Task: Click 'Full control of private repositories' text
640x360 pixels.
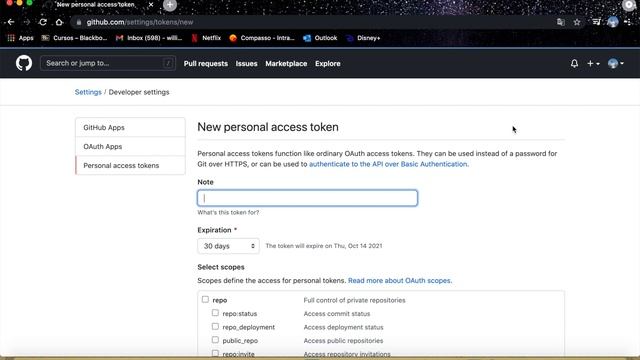Action: (354, 300)
